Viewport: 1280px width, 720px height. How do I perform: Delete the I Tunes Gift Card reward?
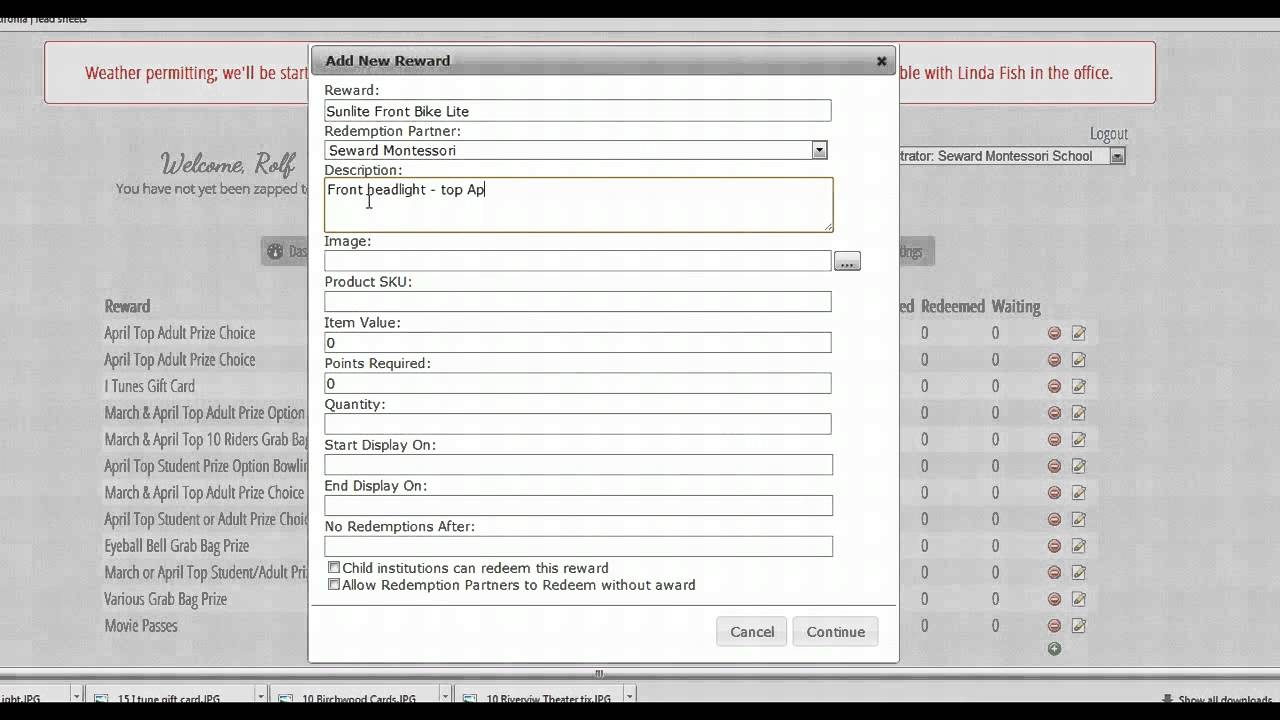tap(1054, 386)
